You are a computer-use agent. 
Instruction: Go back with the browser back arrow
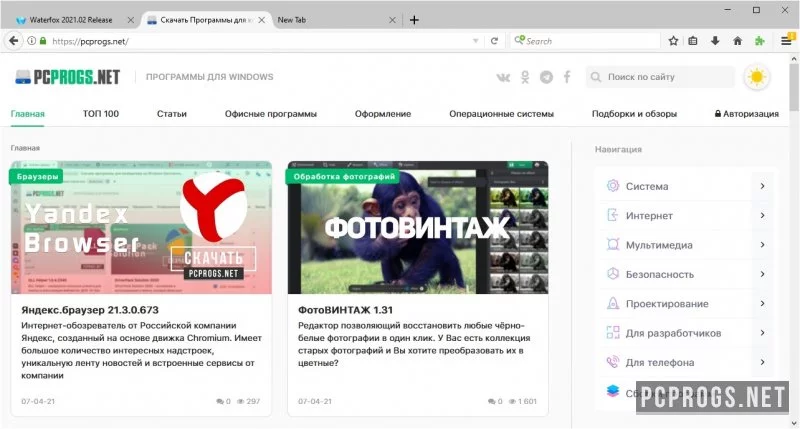[14, 41]
